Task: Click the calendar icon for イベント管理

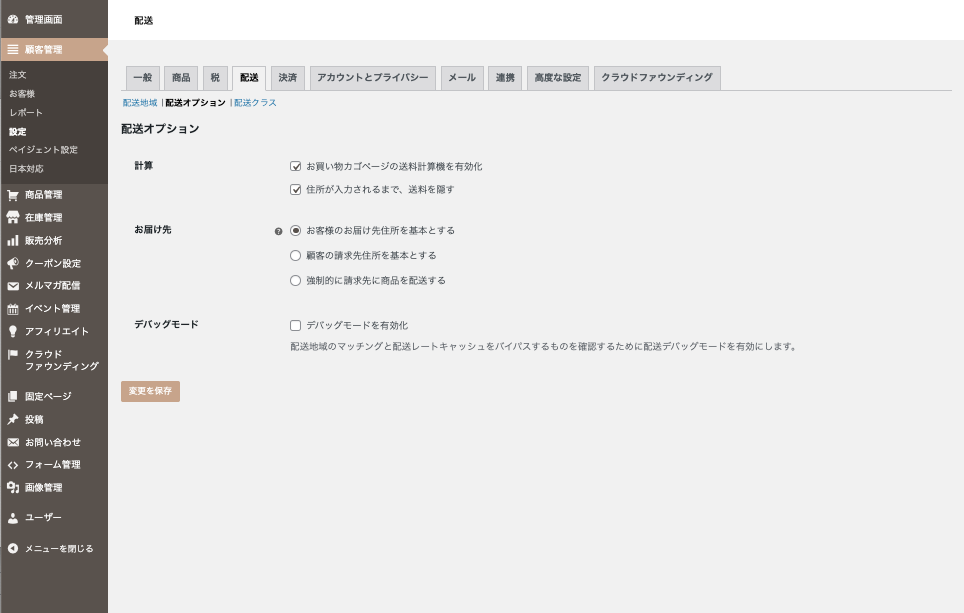Action: click(x=13, y=309)
